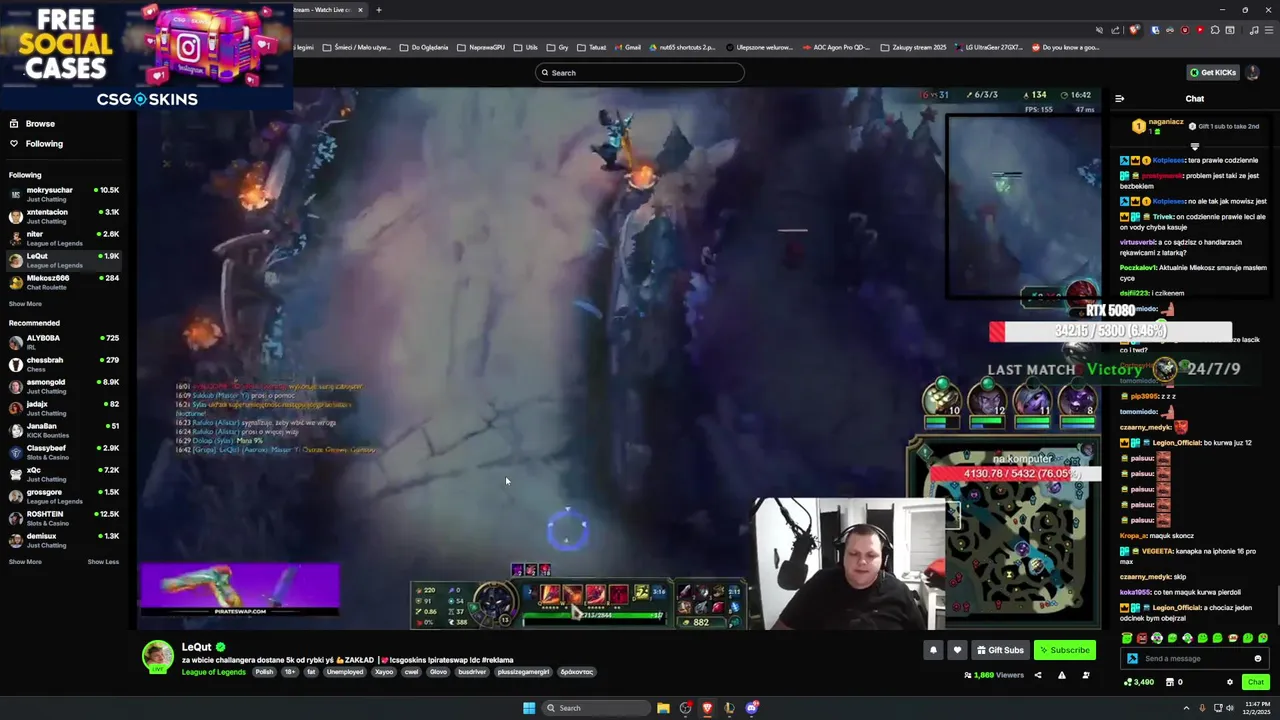The height and width of the screenshot is (720, 1280).
Task: Collapse the chat panel with the arrow icon
Action: (1119, 99)
